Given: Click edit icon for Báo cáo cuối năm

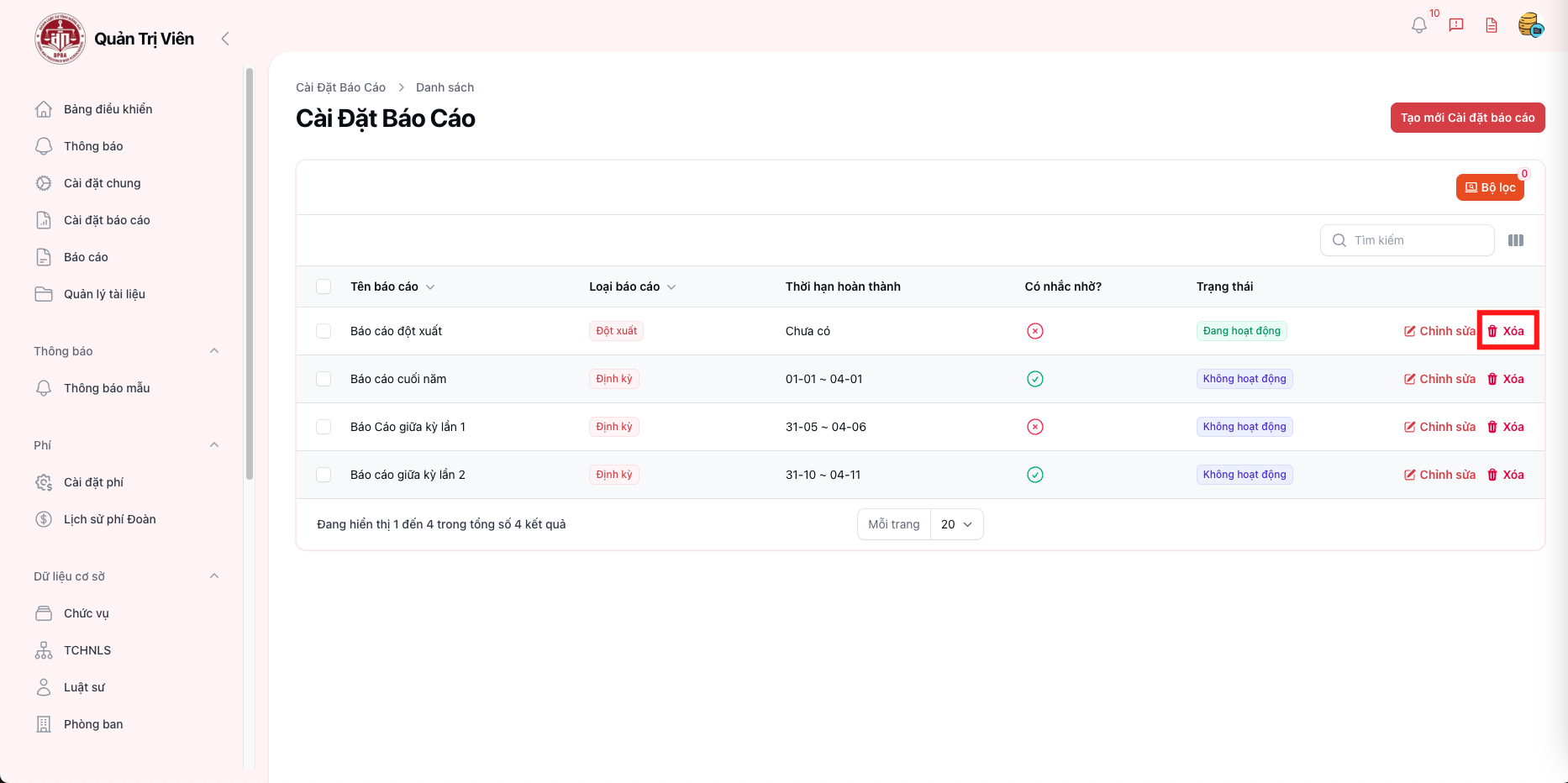Looking at the screenshot, I should [1410, 379].
